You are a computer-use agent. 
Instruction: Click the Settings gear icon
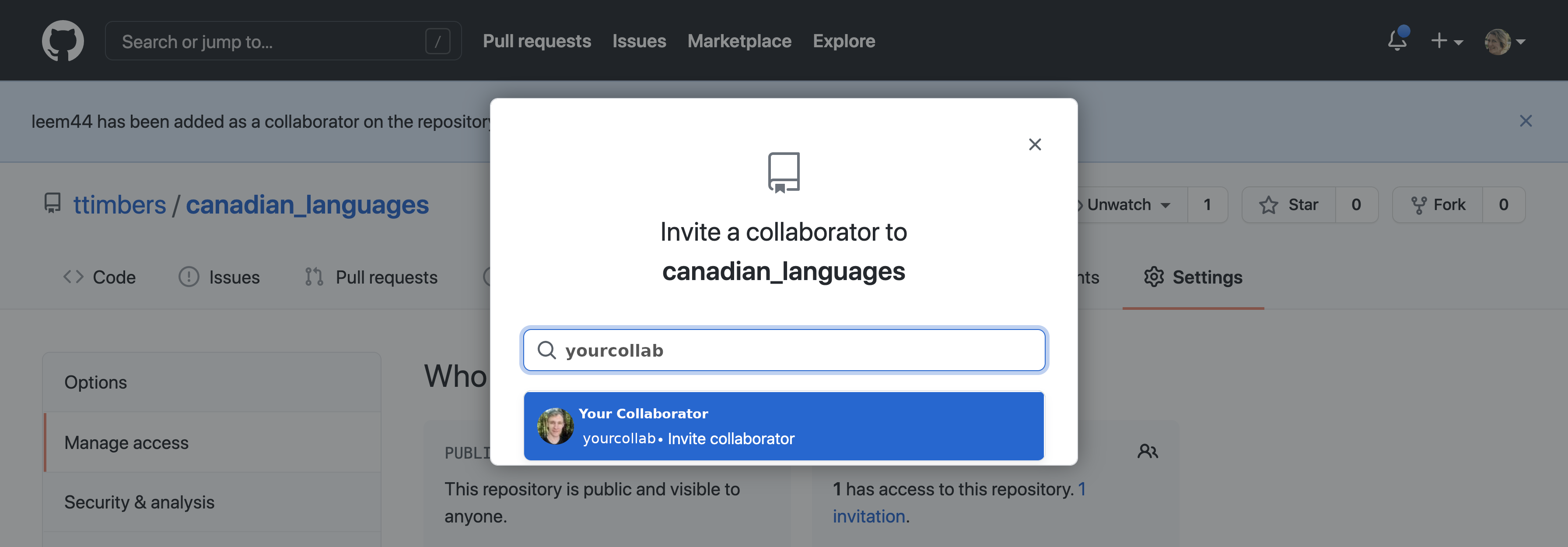click(1154, 277)
